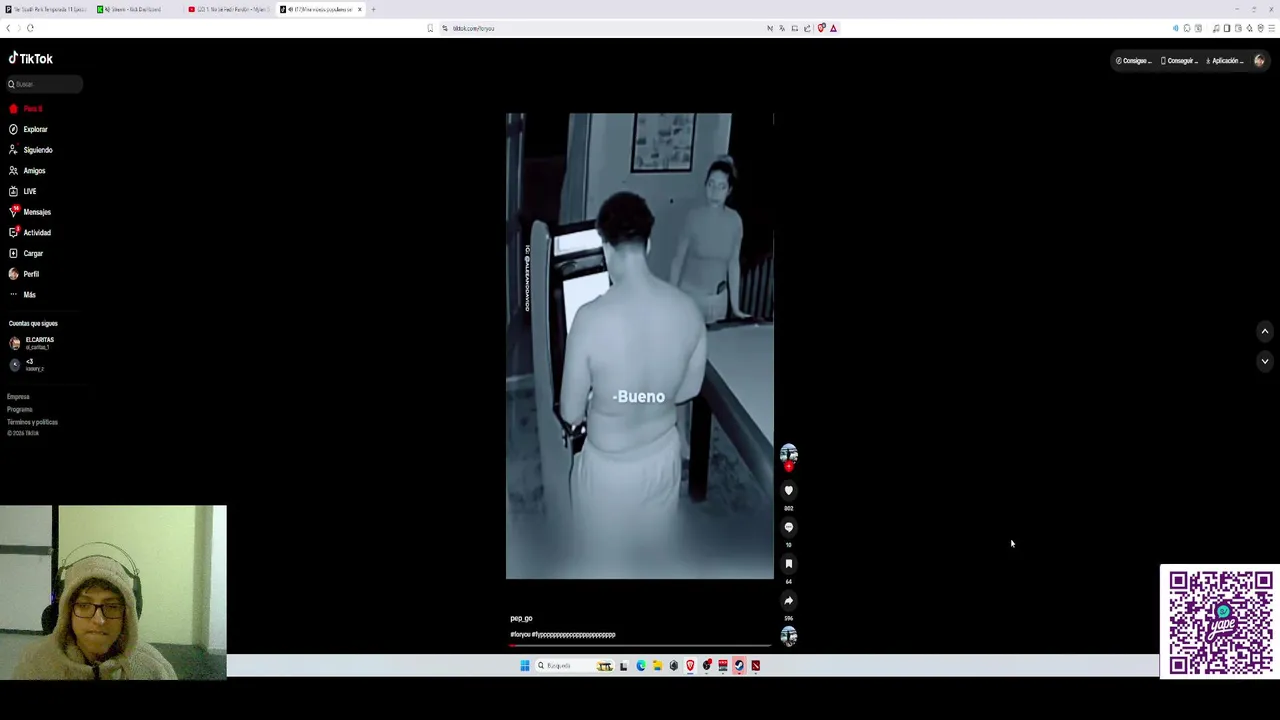This screenshot has width=1280, height=720.
Task: Click the Conseguir button in header
Action: (x=1179, y=61)
